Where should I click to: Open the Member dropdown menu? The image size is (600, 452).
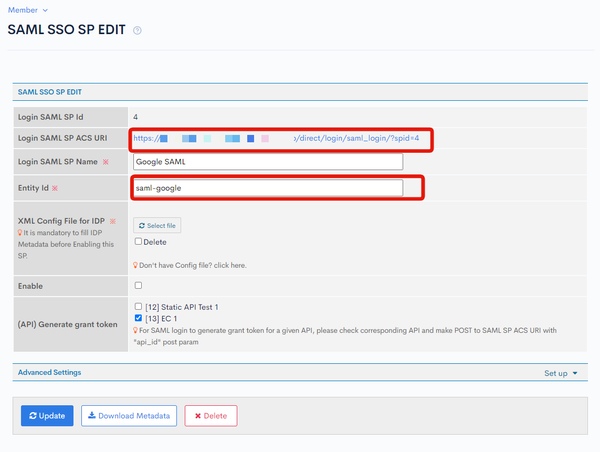pyautogui.click(x=28, y=10)
